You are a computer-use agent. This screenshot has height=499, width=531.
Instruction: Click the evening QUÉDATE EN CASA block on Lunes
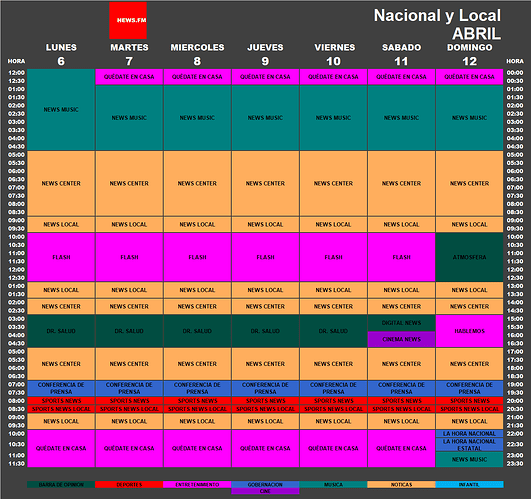(61, 449)
